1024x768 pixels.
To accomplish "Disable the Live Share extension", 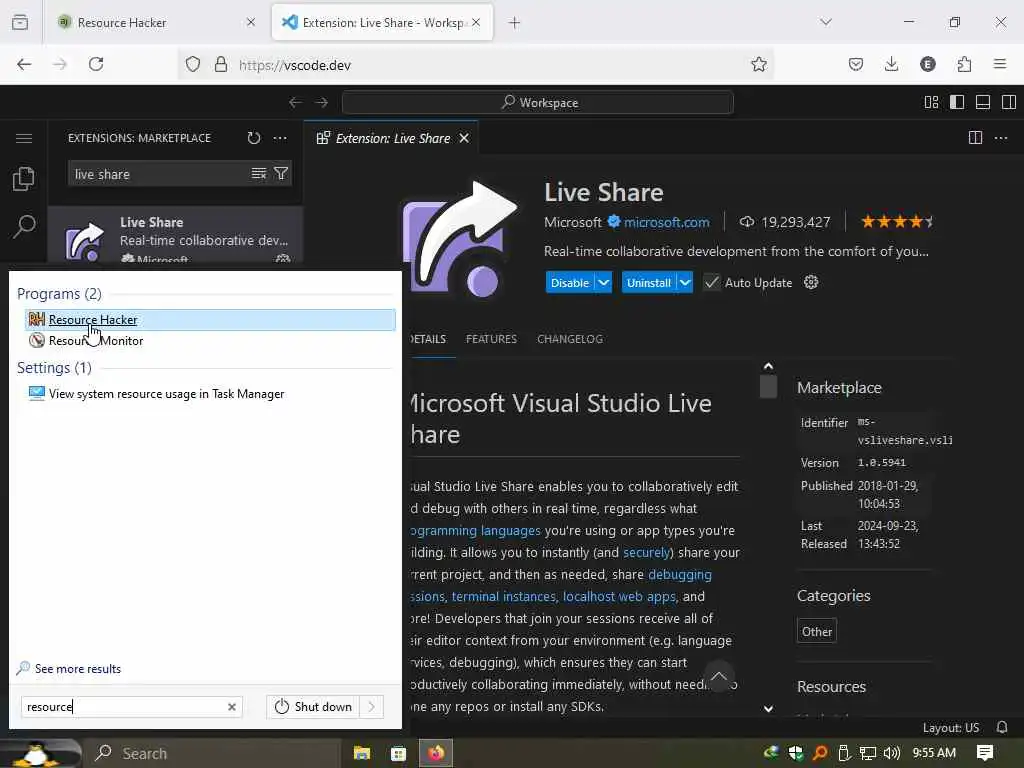I will point(570,283).
